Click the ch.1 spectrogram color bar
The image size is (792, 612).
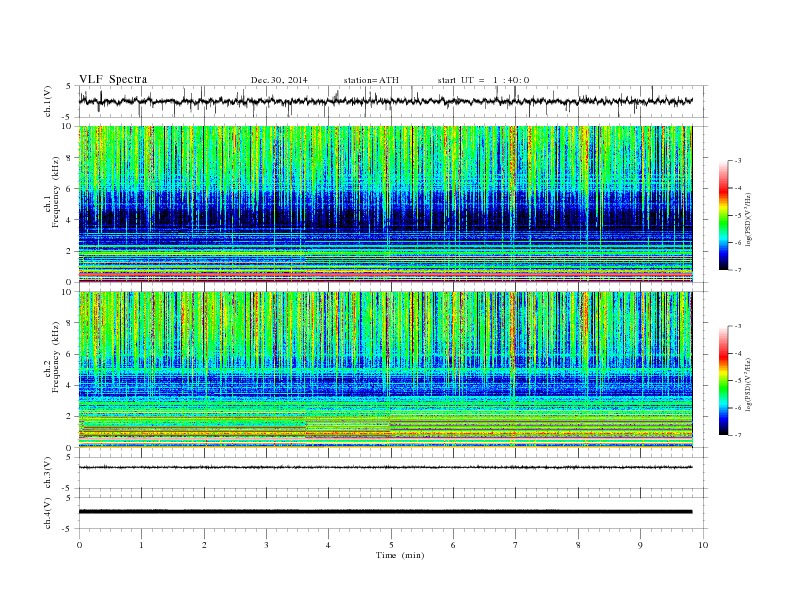point(723,215)
